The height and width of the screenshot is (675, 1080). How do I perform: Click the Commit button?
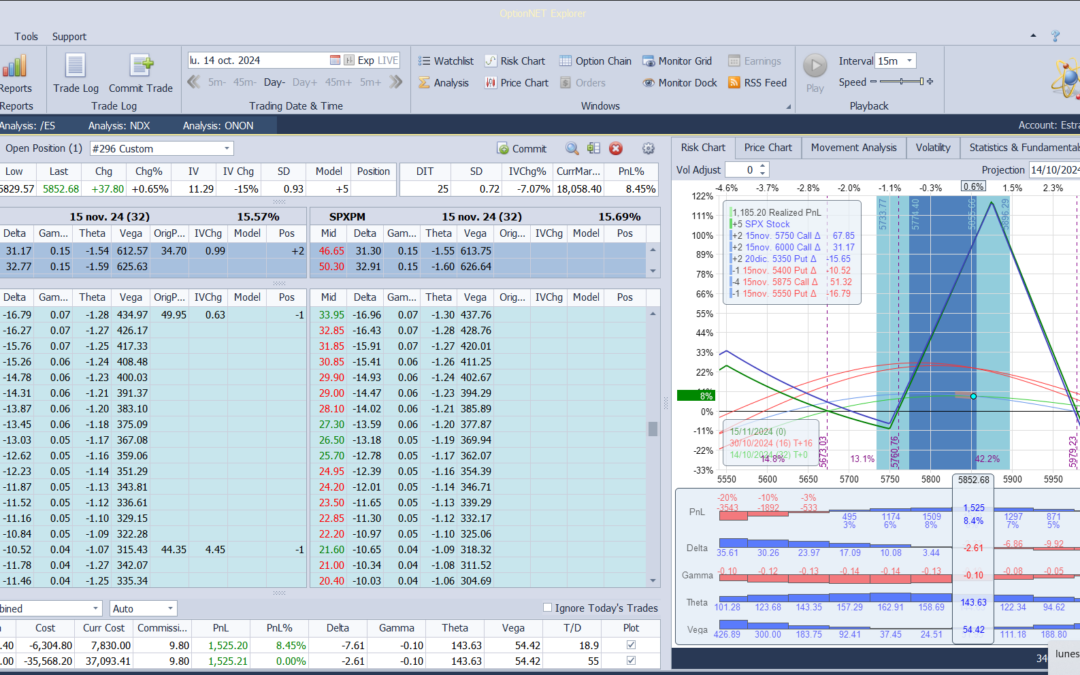point(521,148)
